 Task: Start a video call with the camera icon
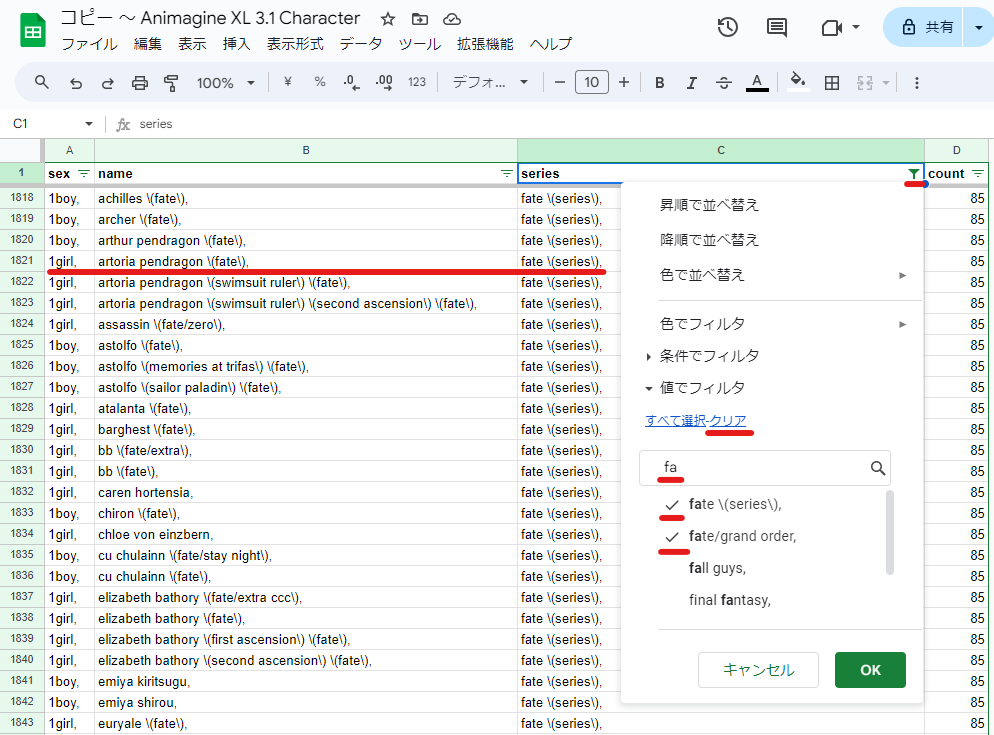click(x=831, y=27)
